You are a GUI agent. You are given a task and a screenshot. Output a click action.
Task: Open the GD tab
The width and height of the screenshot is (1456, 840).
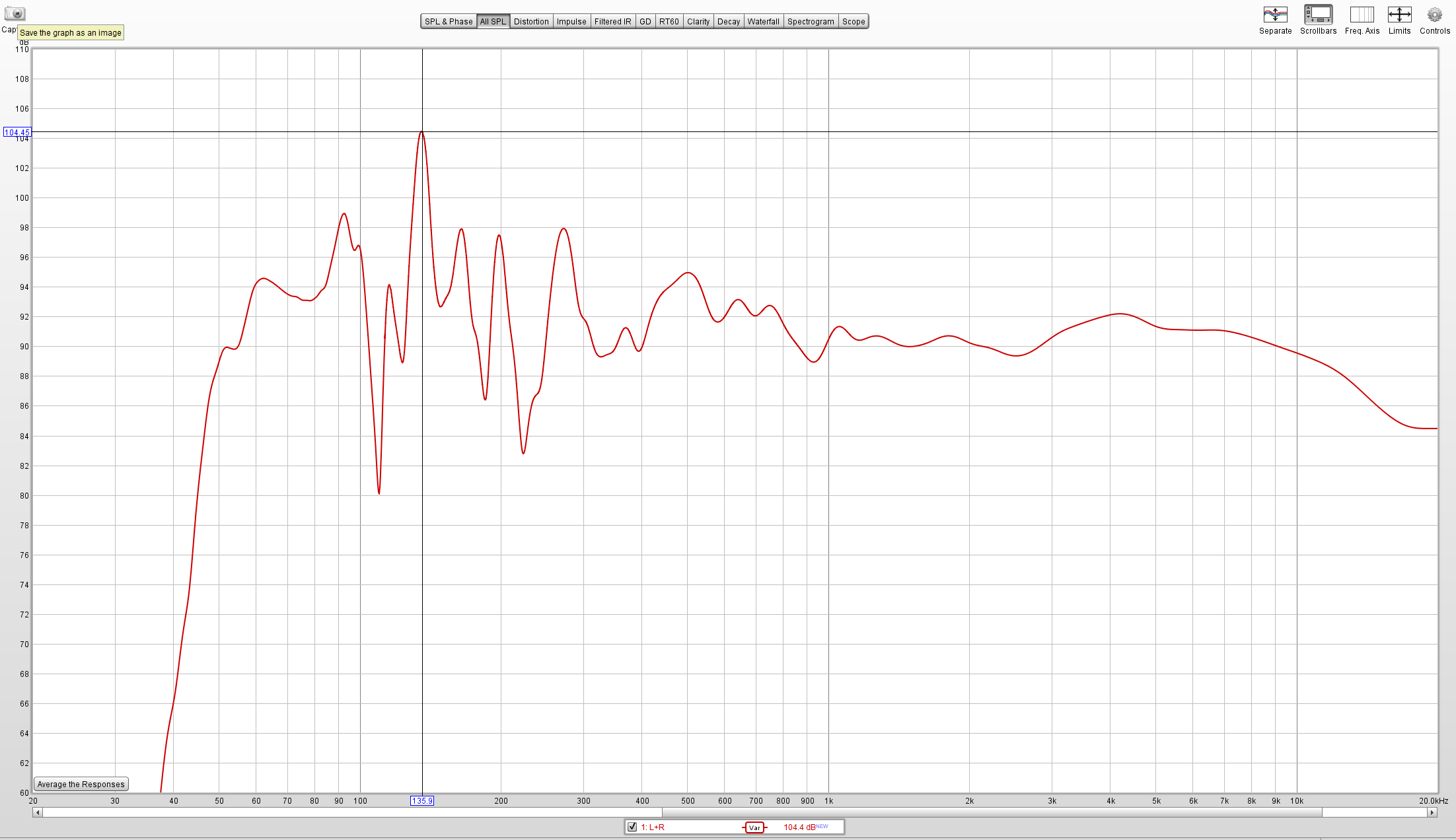[645, 21]
